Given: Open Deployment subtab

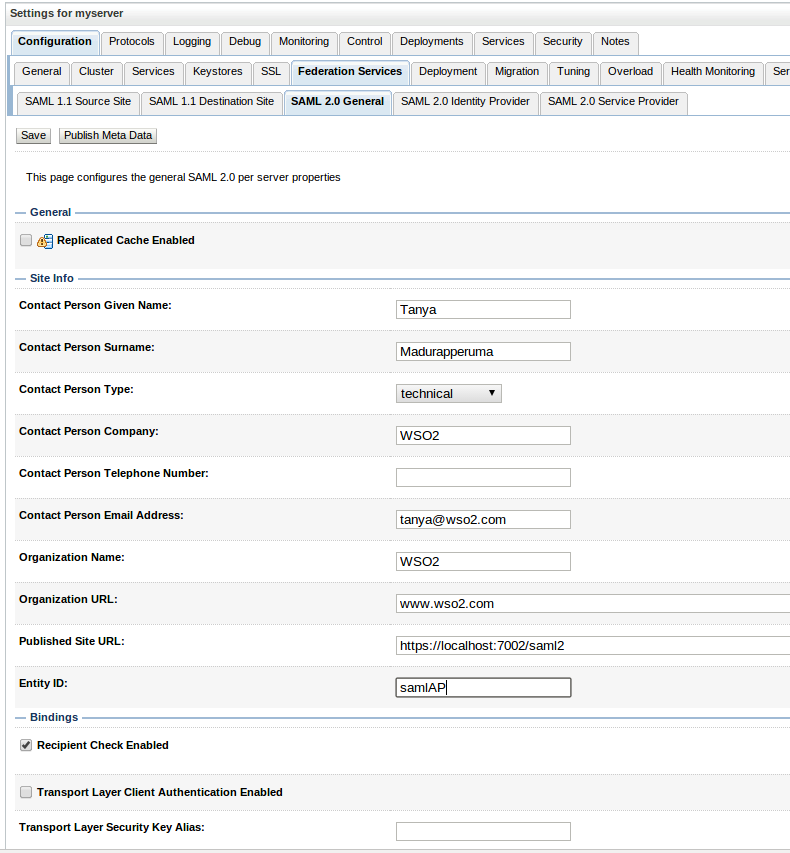Looking at the screenshot, I should [x=448, y=72].
